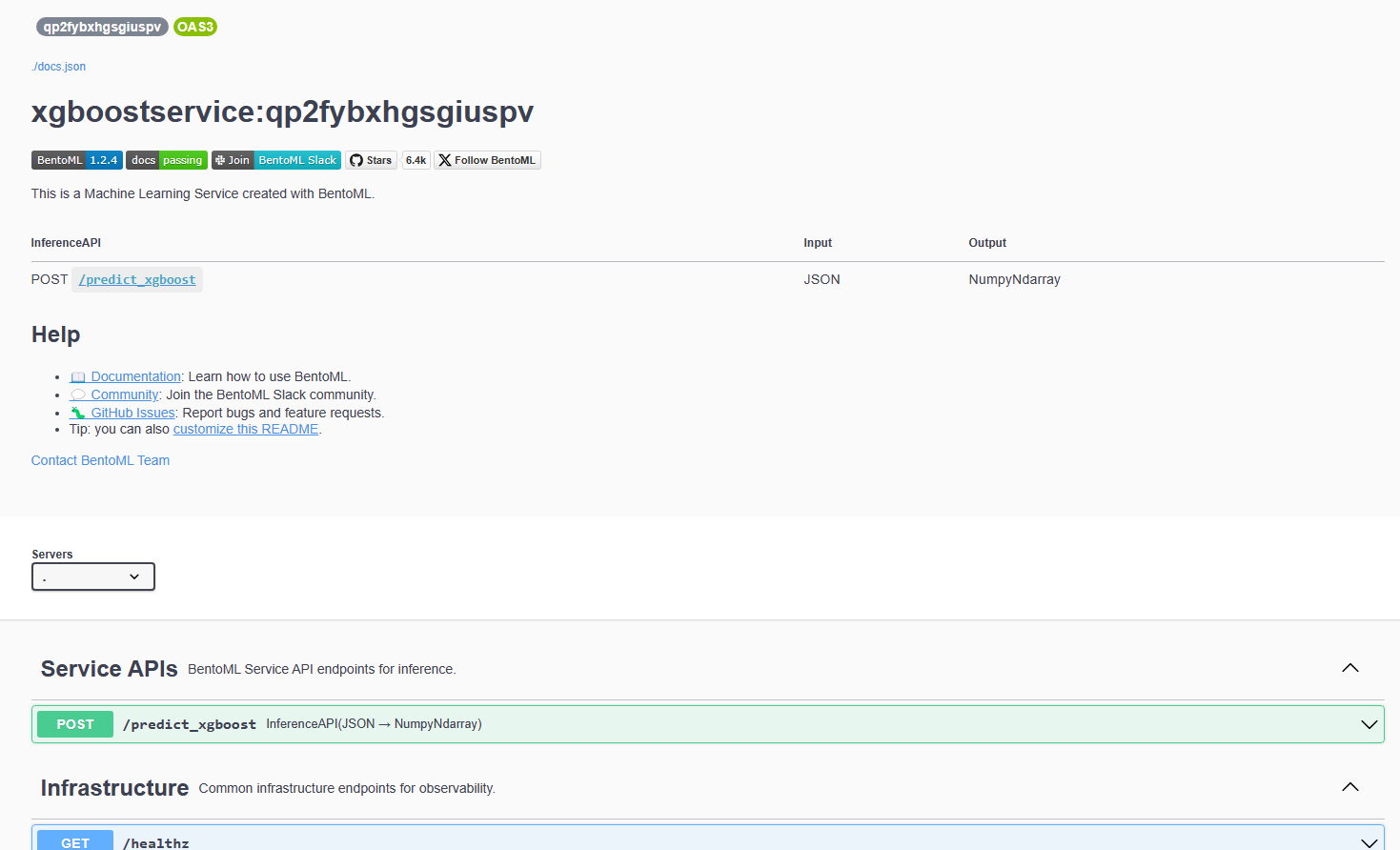Select the green POST method badge
This screenshot has width=1400, height=850.
click(x=74, y=723)
